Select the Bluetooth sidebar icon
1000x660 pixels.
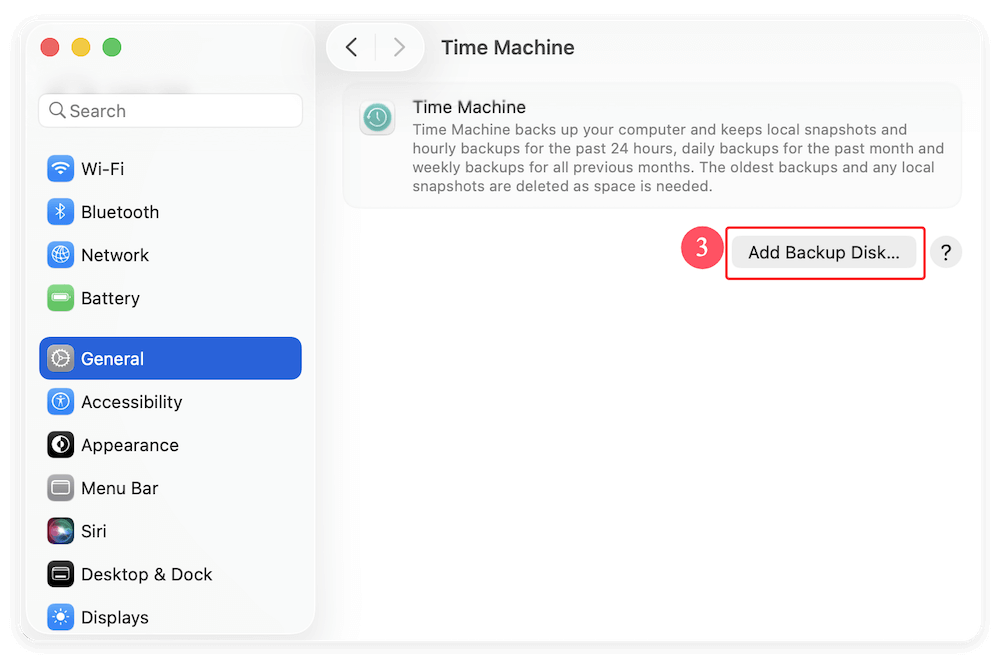coord(61,212)
